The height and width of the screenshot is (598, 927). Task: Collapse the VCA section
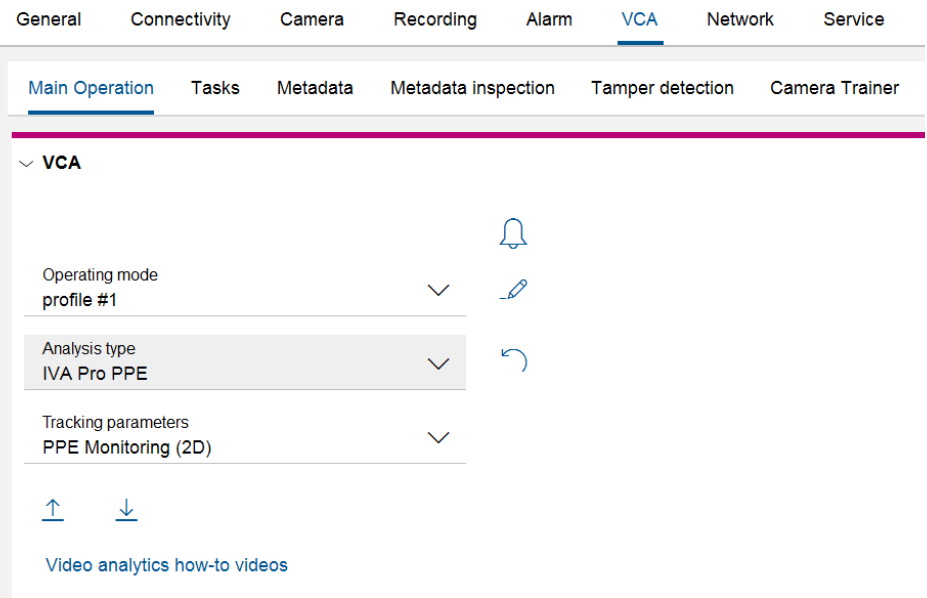(26, 163)
